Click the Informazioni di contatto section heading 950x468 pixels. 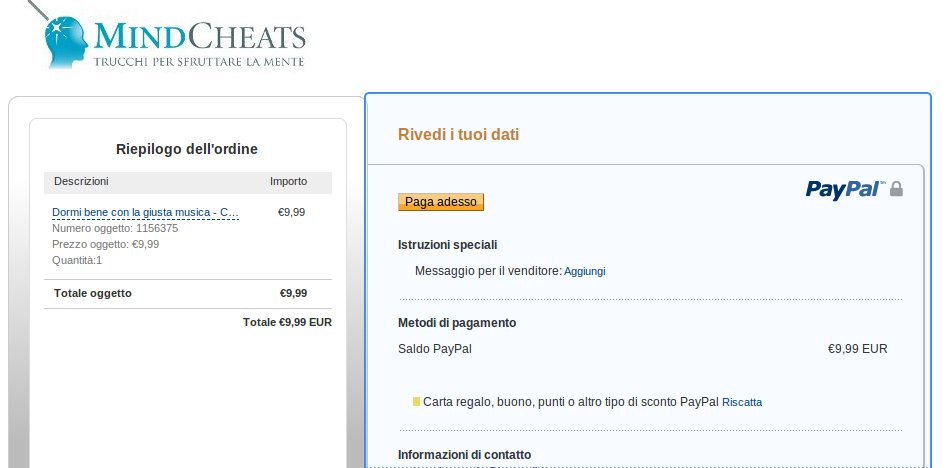pyautogui.click(x=465, y=455)
